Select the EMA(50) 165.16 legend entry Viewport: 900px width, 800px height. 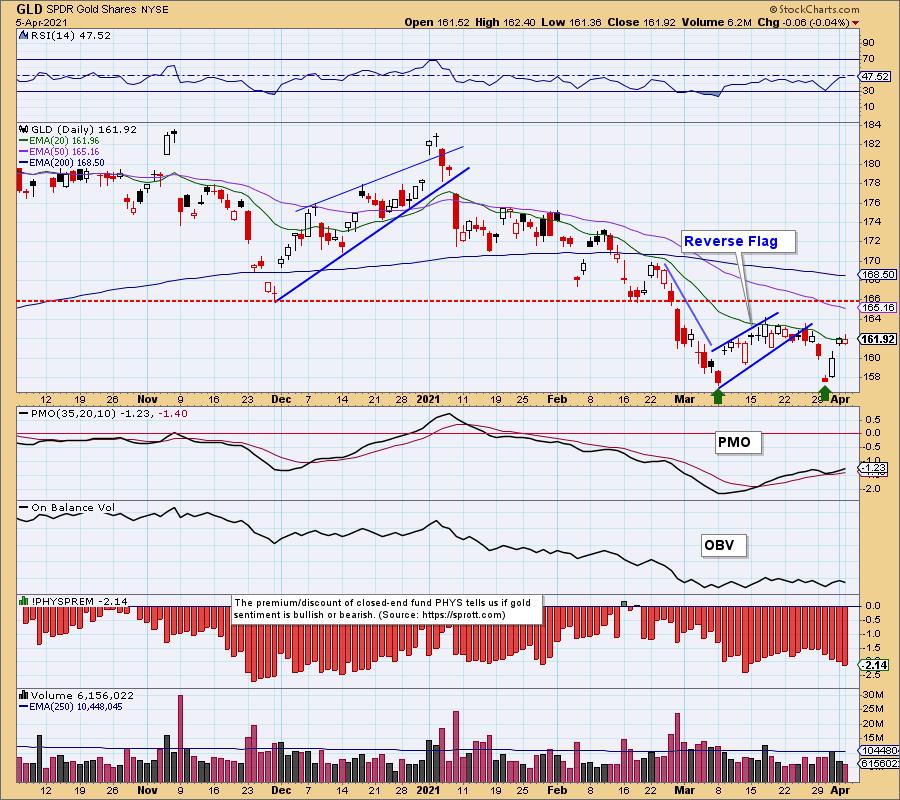[x=59, y=152]
